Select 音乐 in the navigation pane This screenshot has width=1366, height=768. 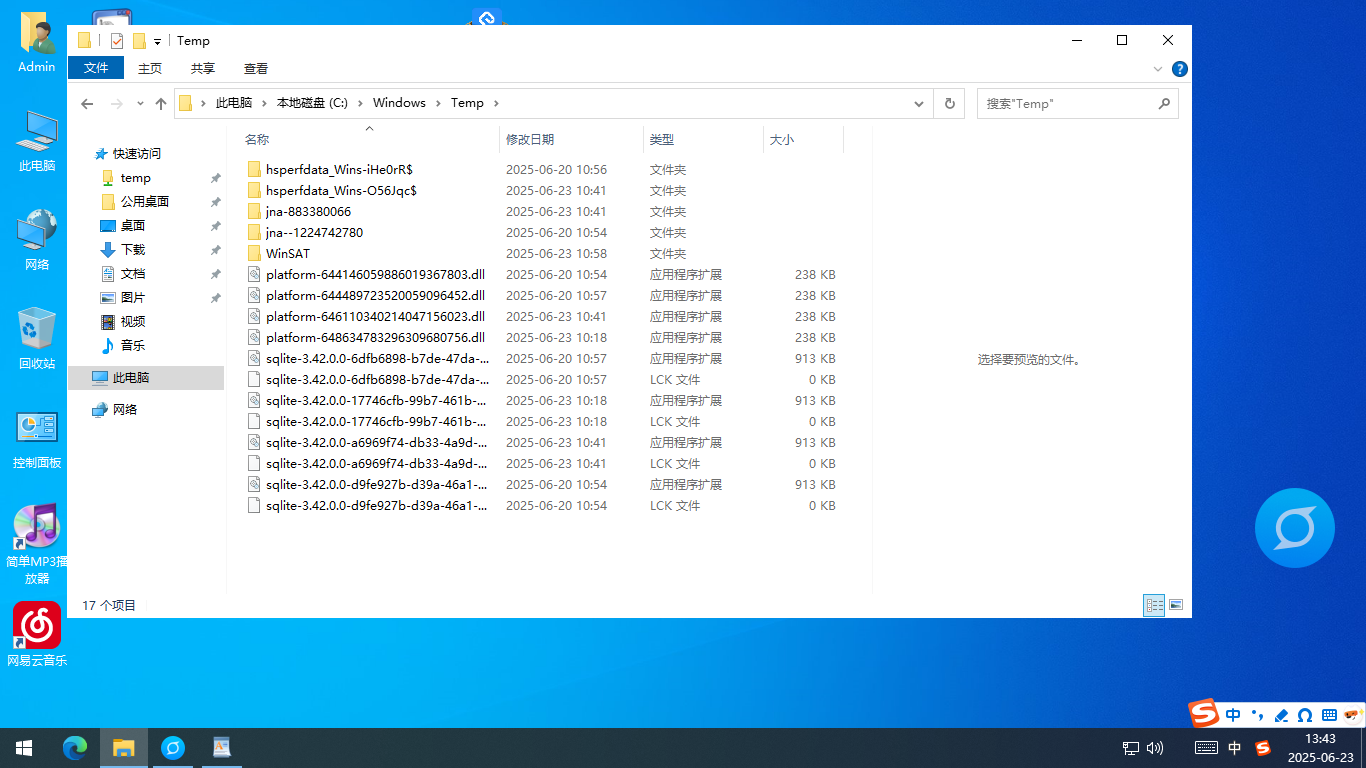click(x=133, y=346)
